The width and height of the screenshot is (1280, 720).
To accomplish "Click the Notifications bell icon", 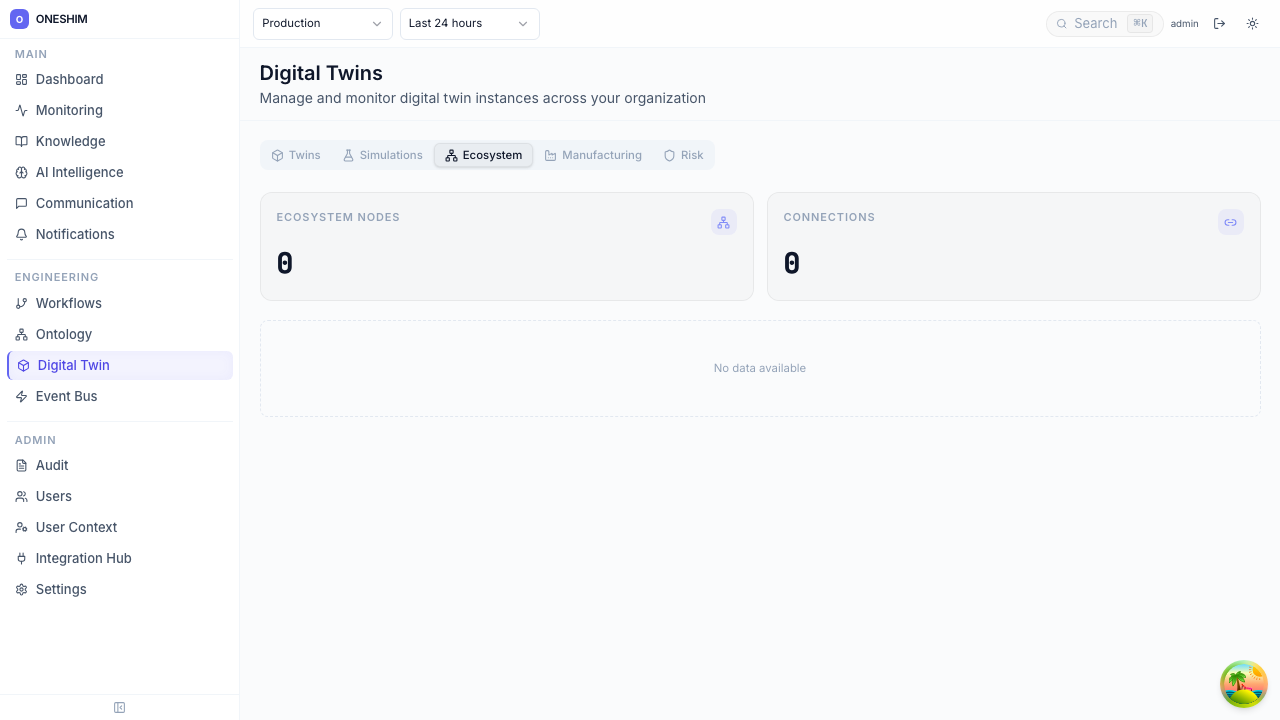I will 22,235.
